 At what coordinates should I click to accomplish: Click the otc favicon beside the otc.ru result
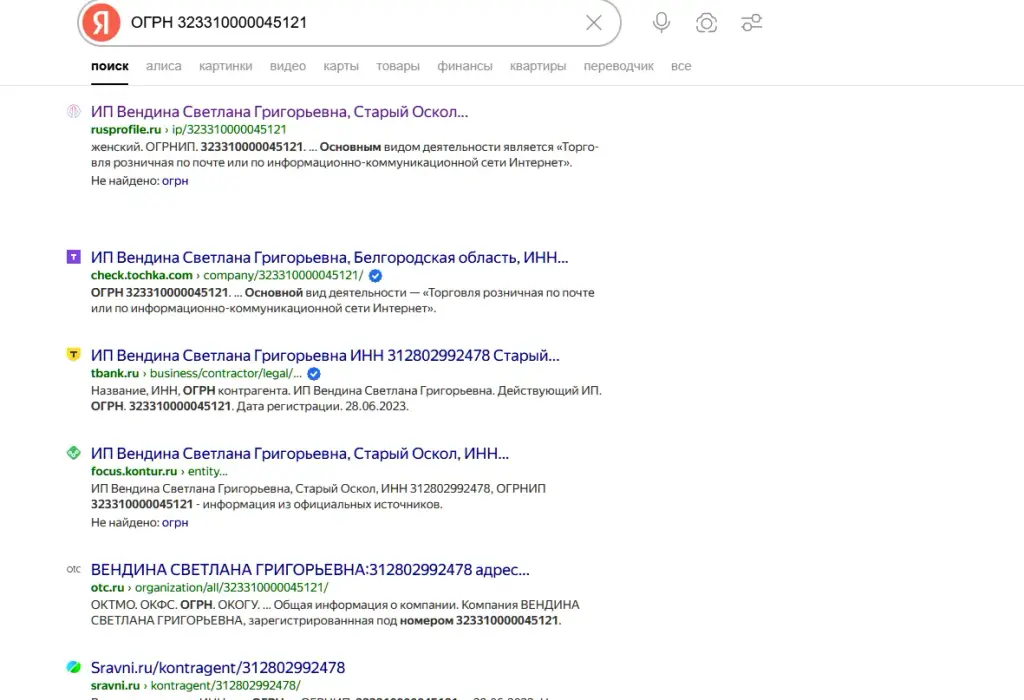click(x=74, y=569)
